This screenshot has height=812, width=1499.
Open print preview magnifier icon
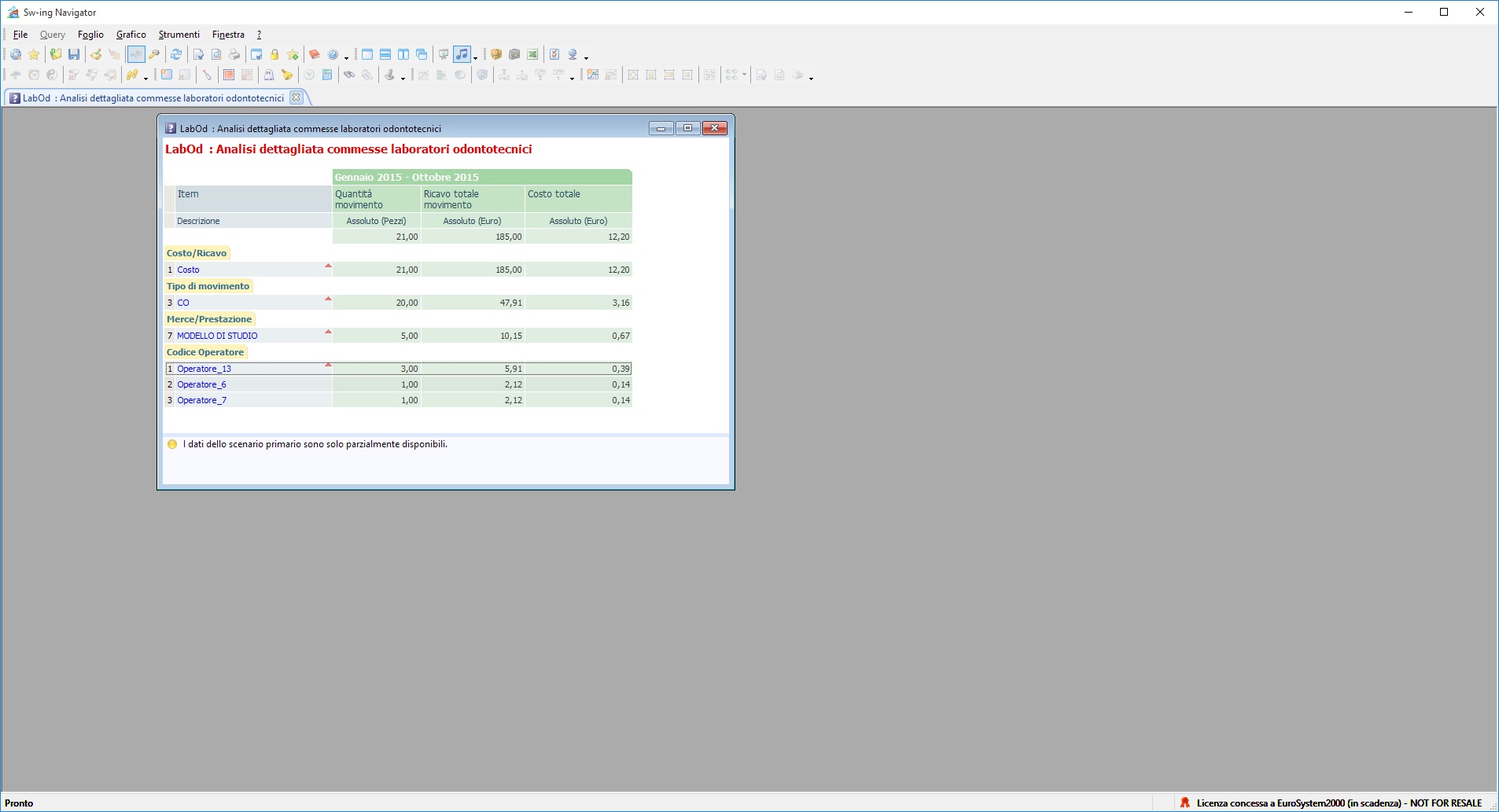[x=216, y=54]
